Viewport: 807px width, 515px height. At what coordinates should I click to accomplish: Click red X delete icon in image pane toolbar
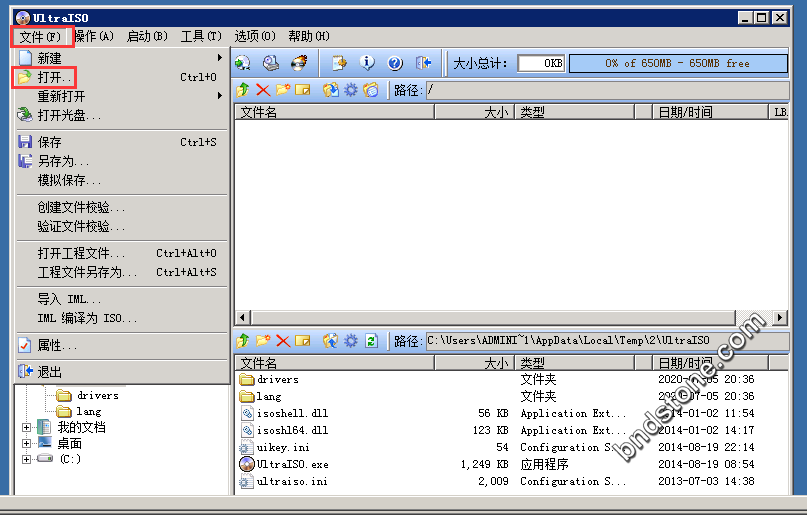coord(263,90)
